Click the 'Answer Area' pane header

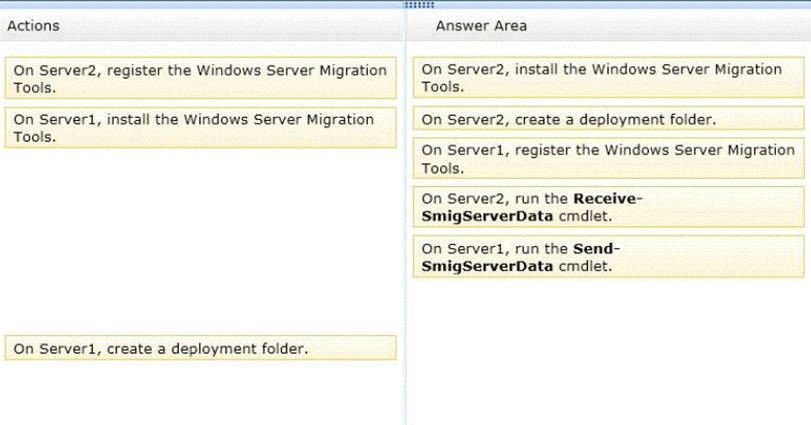(x=481, y=26)
